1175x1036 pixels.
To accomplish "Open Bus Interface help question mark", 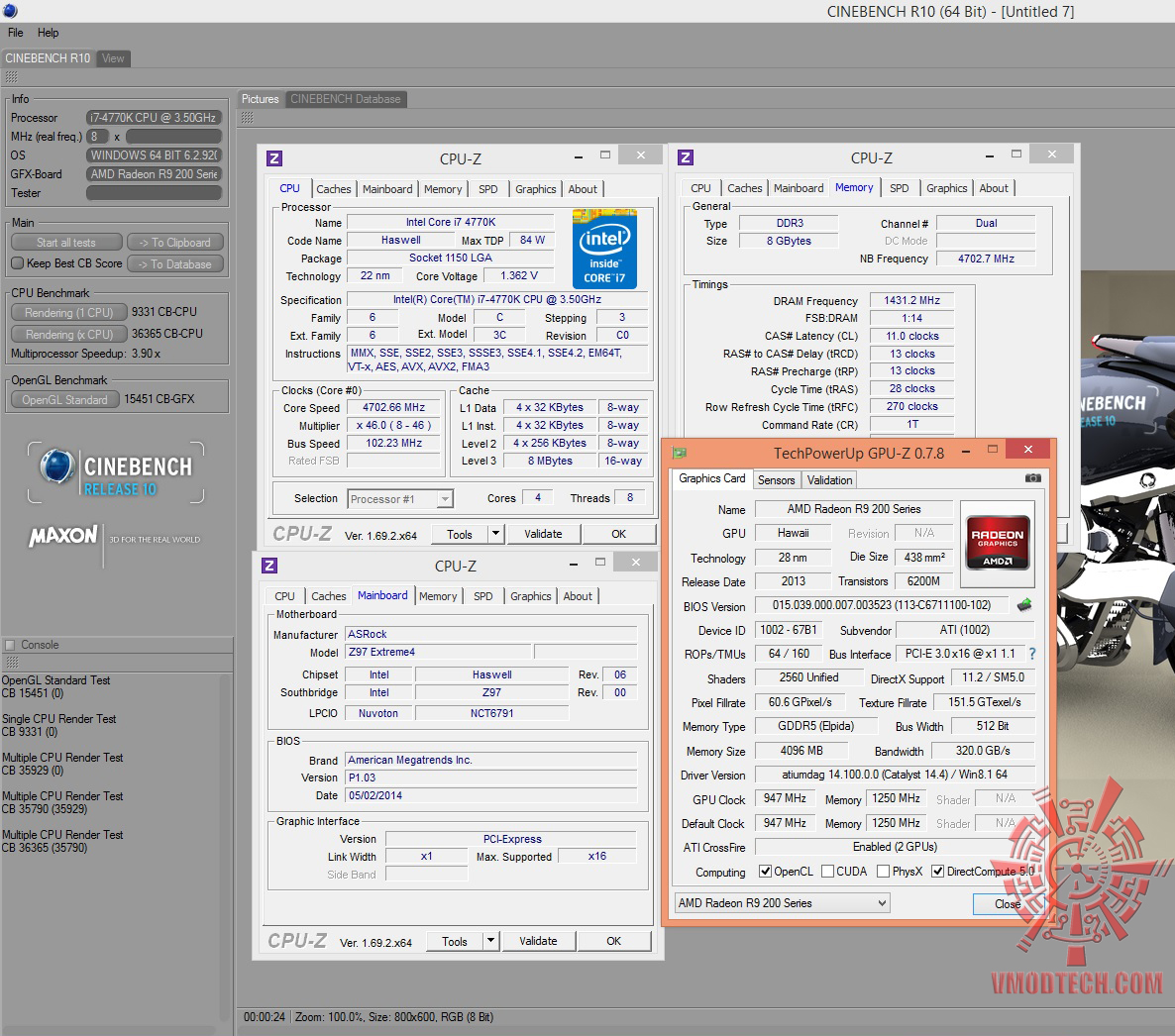I will [x=1032, y=654].
